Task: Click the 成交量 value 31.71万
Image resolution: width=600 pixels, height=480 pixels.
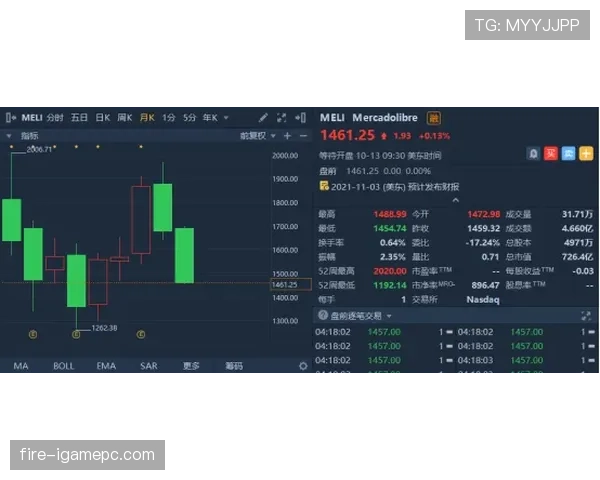Action: [x=577, y=214]
